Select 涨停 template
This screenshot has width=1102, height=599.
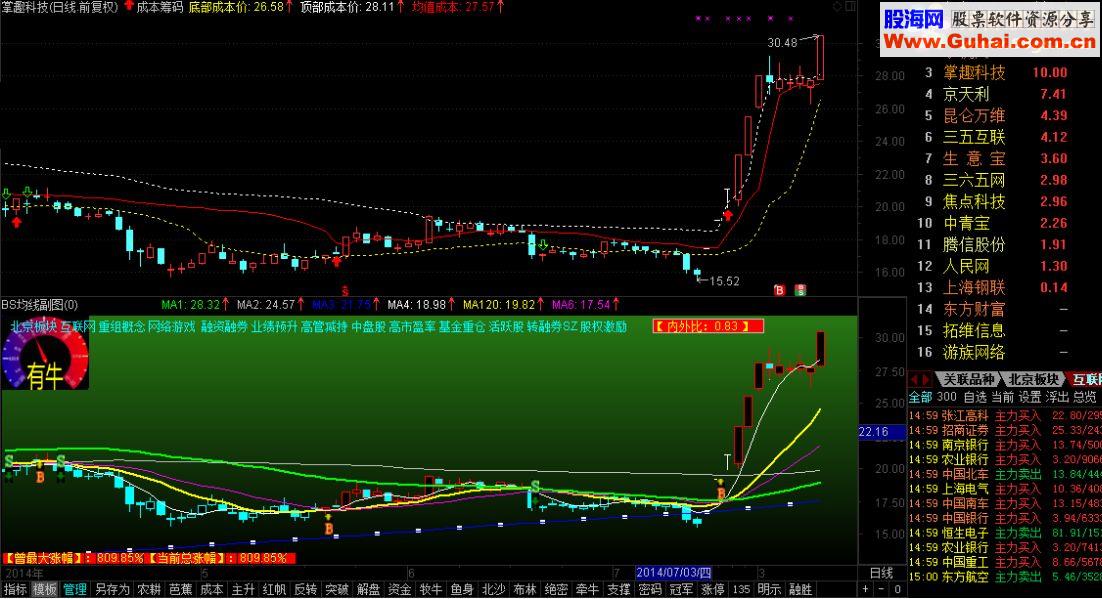point(713,589)
